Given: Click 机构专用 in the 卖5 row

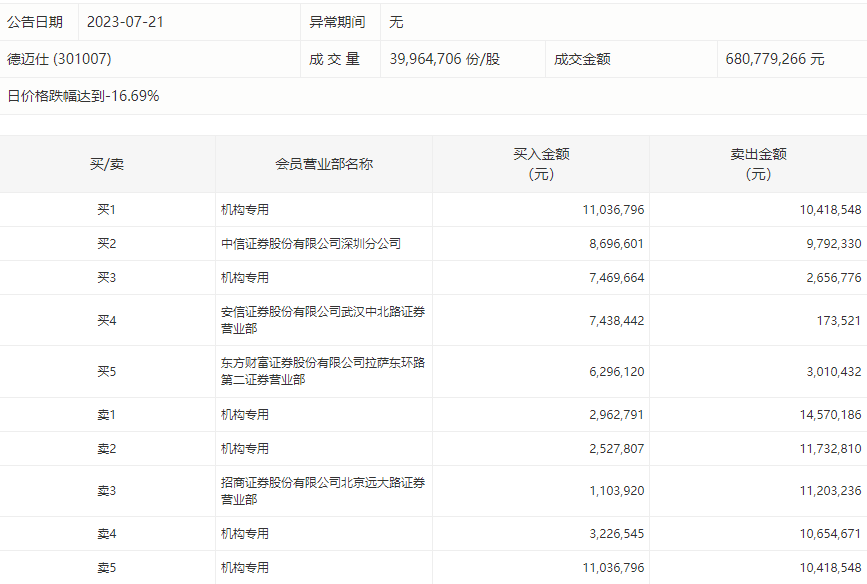Looking at the screenshot, I should click(245, 568).
